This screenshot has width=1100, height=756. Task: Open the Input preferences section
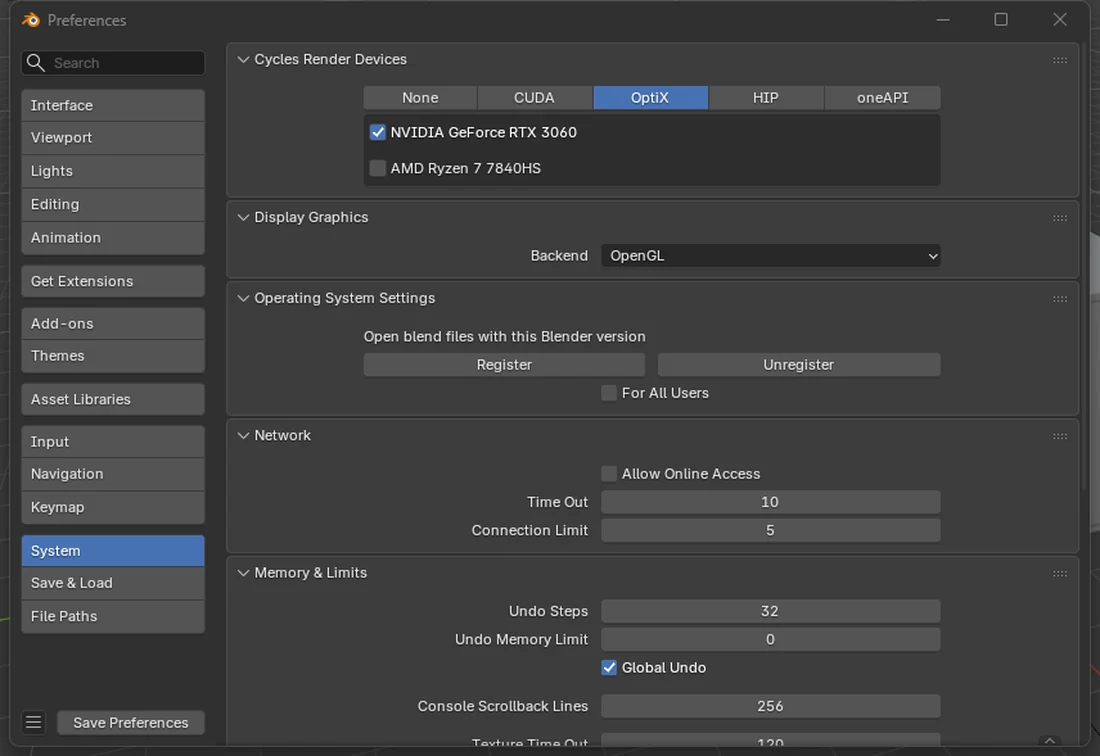(x=113, y=442)
